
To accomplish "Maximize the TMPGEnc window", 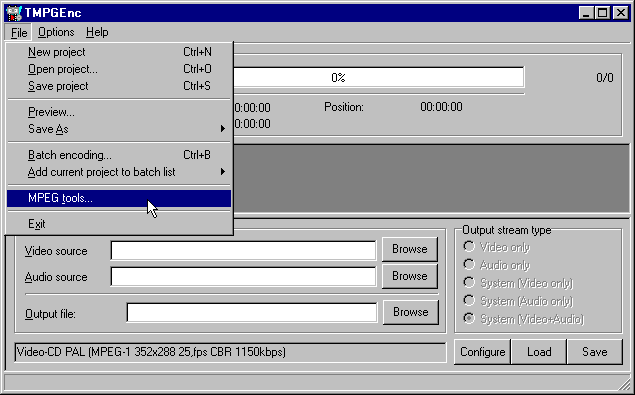I will tap(602, 13).
